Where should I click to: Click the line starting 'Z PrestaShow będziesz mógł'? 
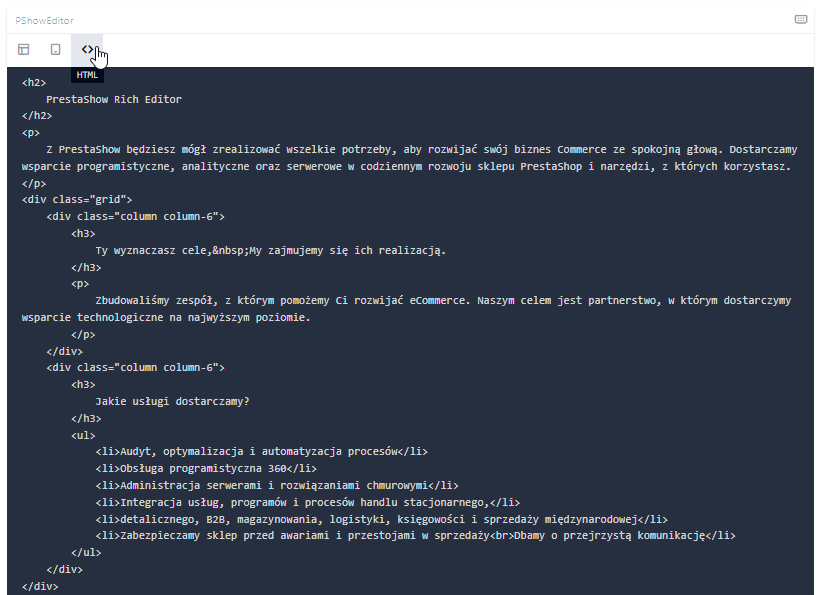[421, 150]
